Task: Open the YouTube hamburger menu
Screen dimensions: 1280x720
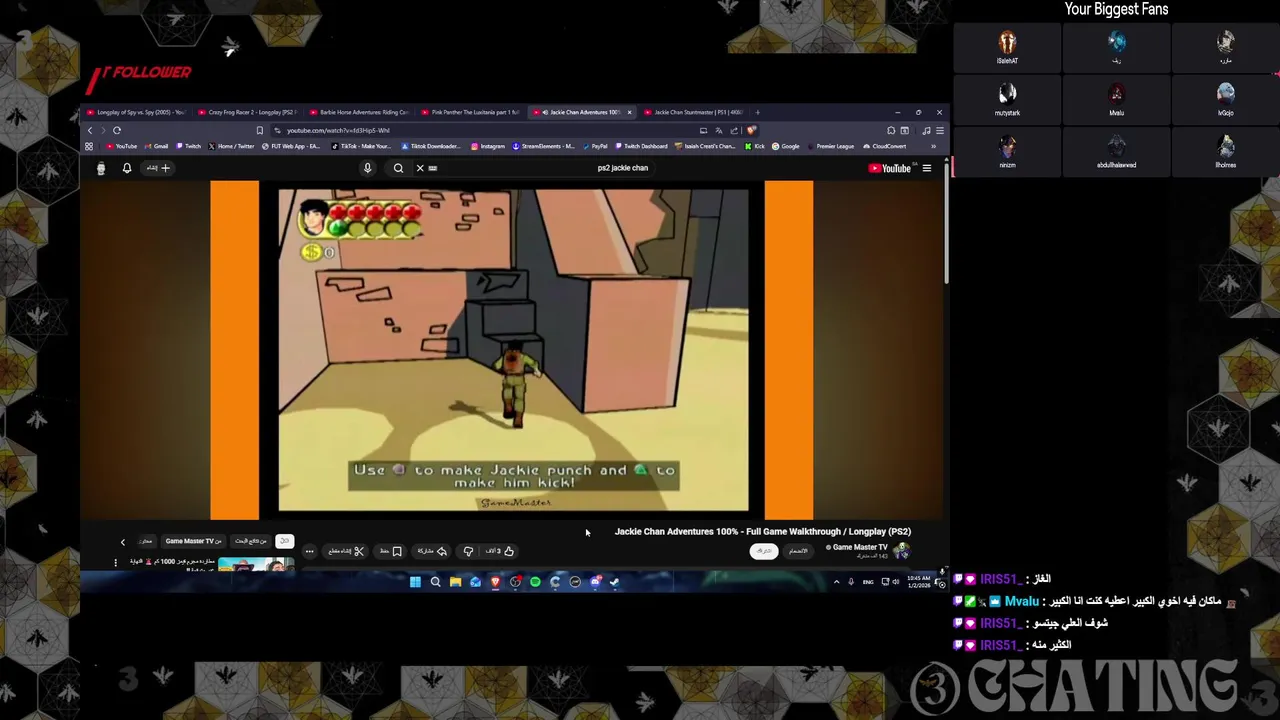Action: (x=927, y=168)
